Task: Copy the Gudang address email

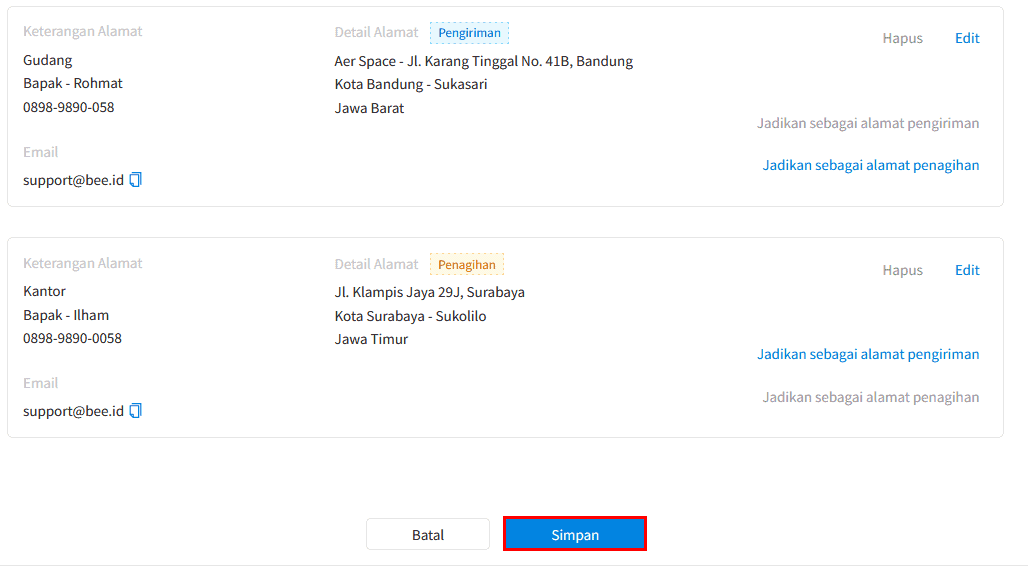Action: (136, 180)
